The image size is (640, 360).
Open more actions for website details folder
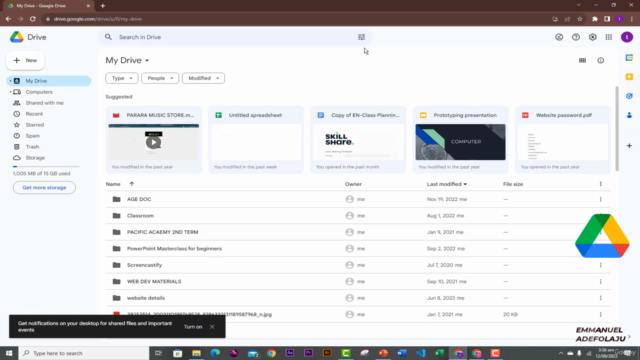pyautogui.click(x=600, y=298)
